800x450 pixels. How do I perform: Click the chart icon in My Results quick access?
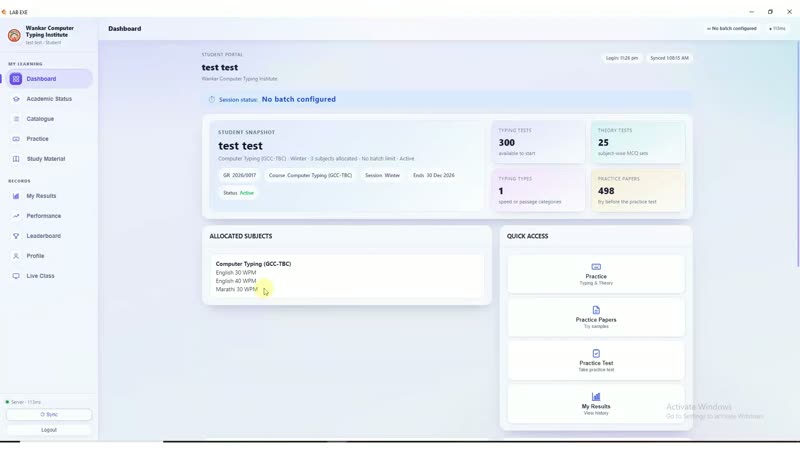tap(596, 396)
